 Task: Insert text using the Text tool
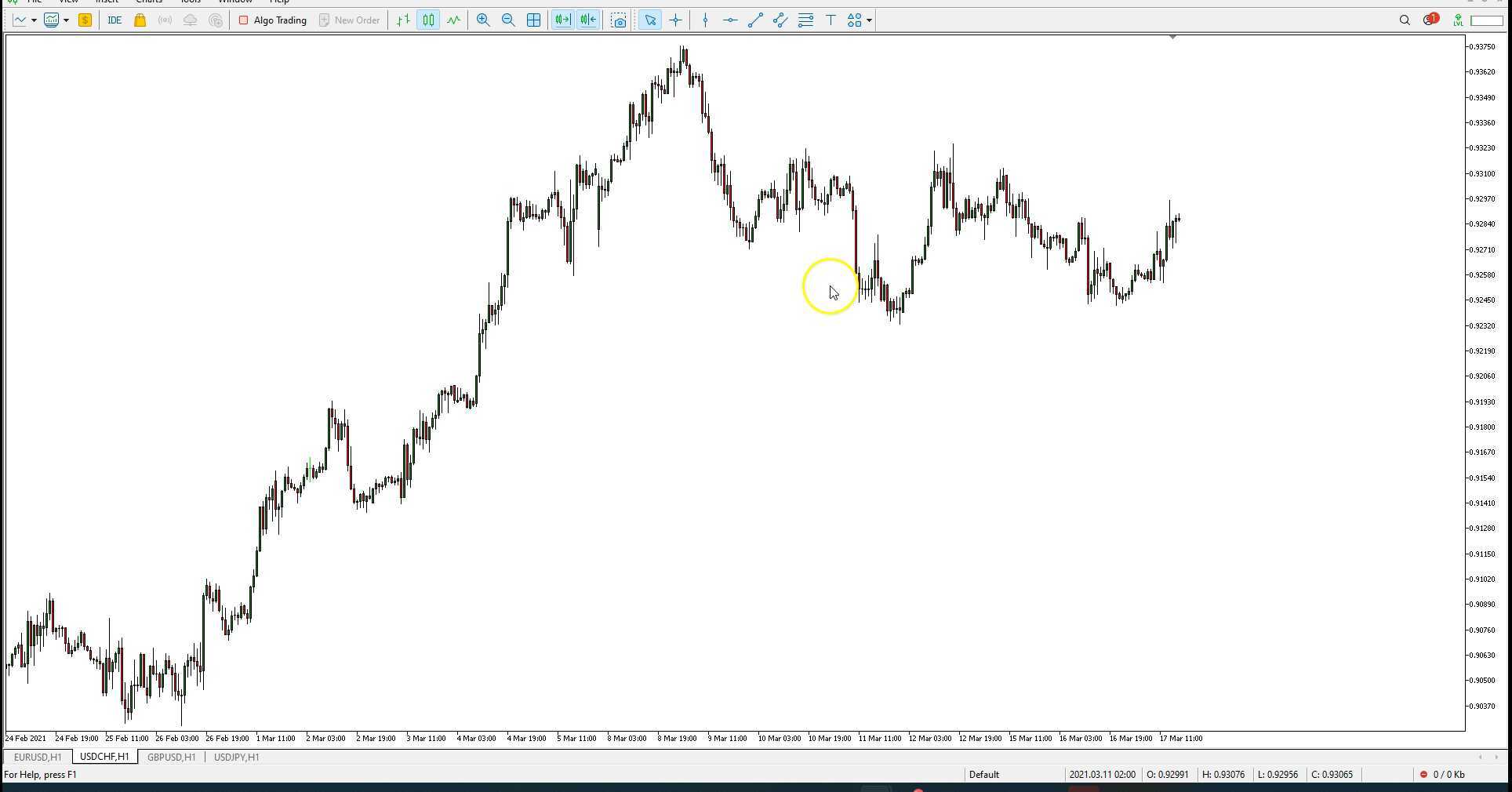pos(831,20)
